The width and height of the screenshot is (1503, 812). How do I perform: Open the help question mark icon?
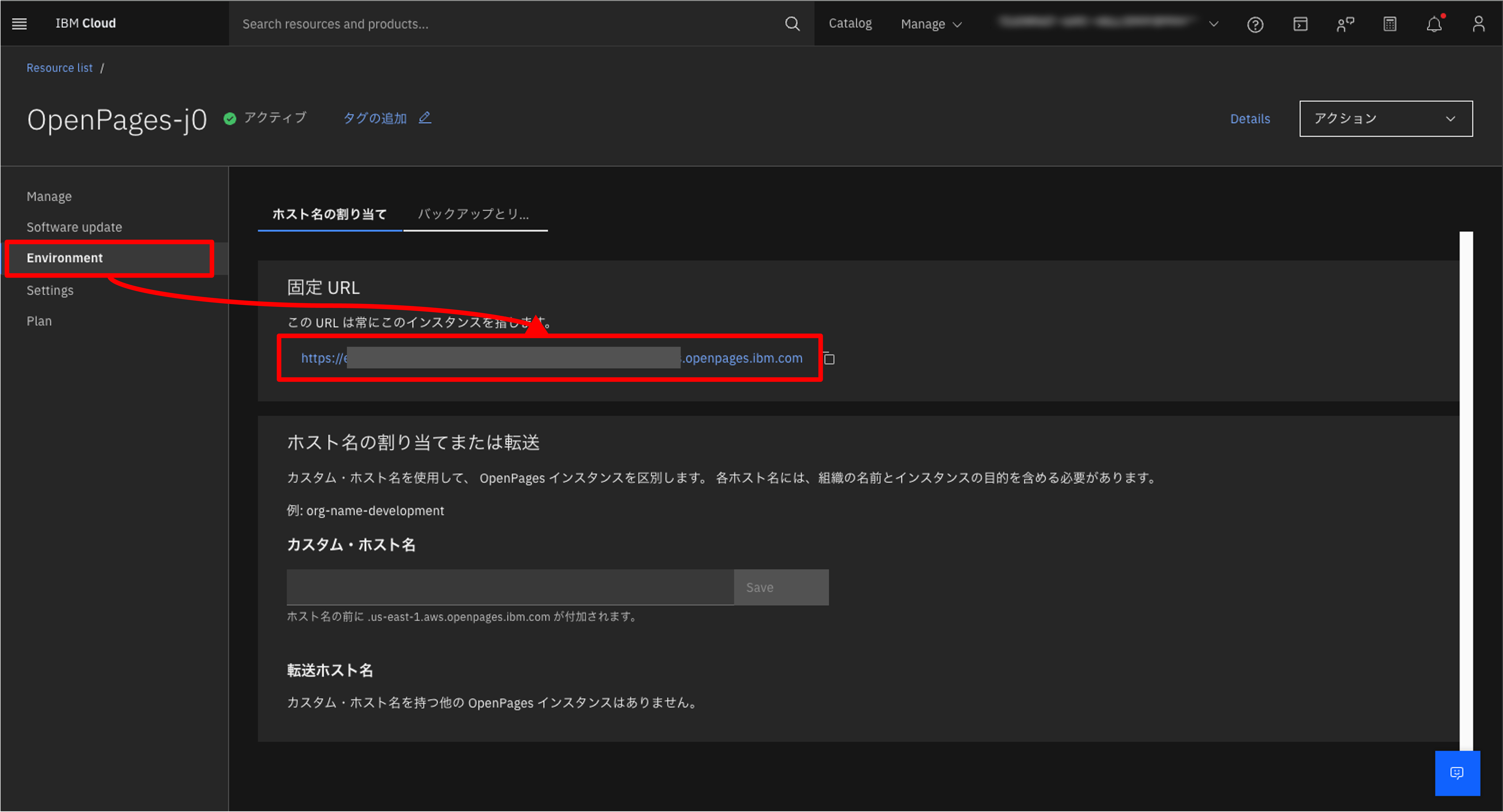click(1255, 24)
